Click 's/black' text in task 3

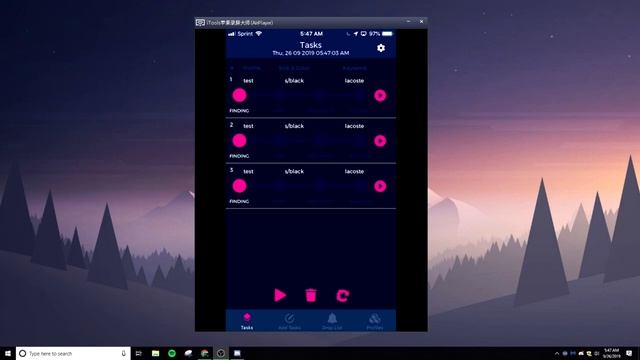(x=294, y=171)
